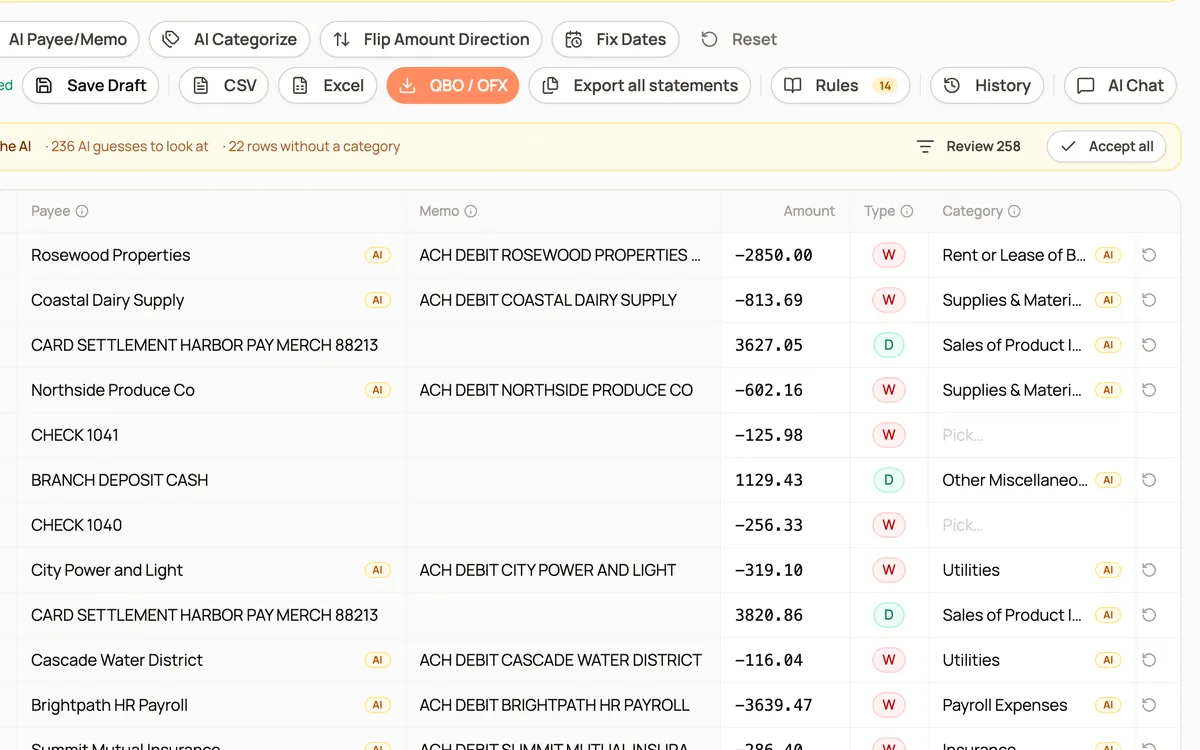Open Other Miscellaneous category dropdown
Image resolution: width=1200 pixels, height=750 pixels.
pyautogui.click(x=1015, y=480)
